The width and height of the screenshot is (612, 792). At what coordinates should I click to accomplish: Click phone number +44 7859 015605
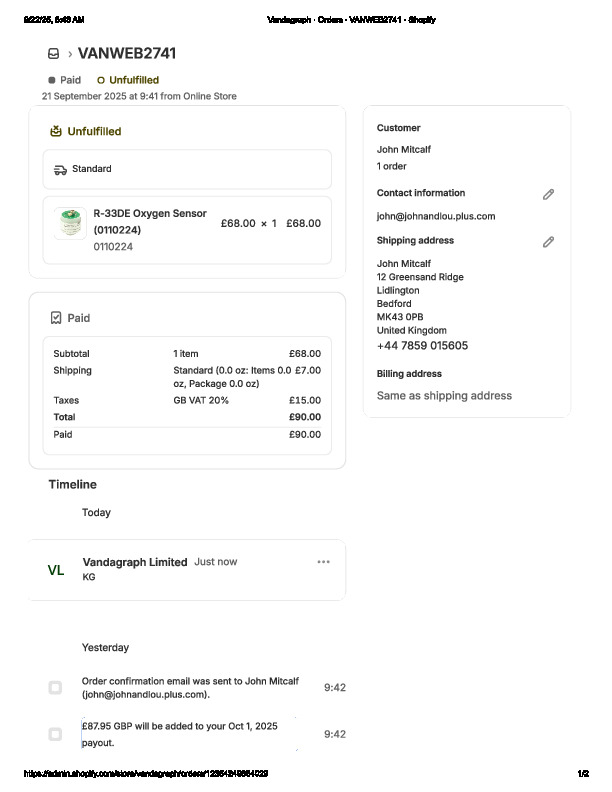[x=422, y=346]
